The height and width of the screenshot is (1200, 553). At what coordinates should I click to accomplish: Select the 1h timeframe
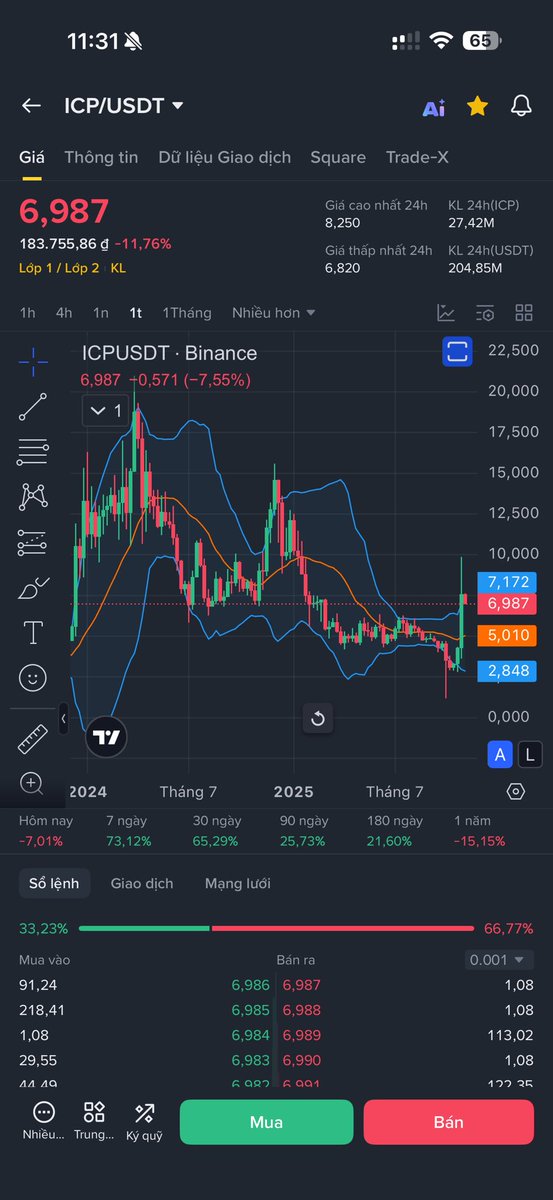tap(27, 313)
